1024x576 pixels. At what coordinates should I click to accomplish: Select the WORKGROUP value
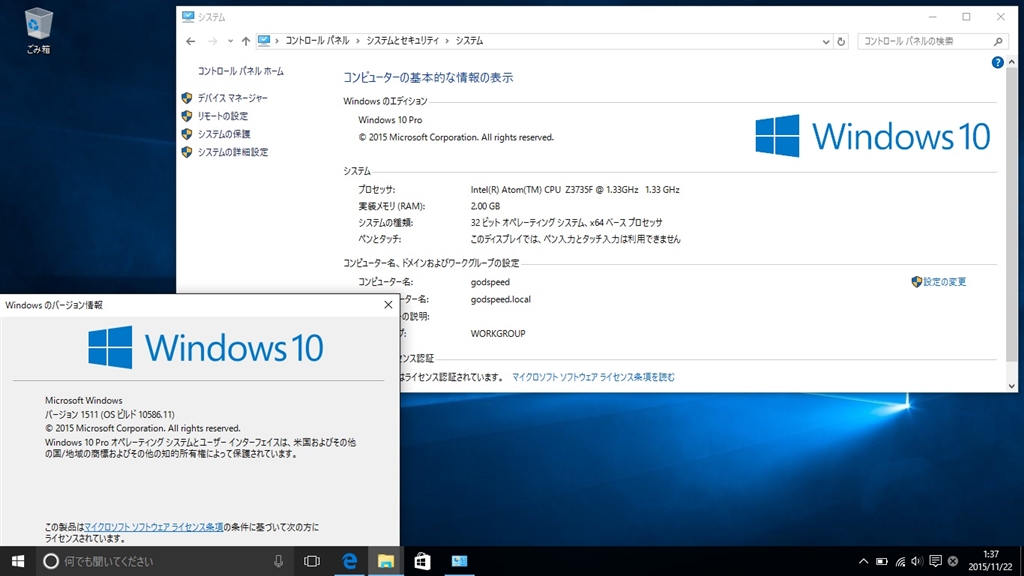(498, 334)
